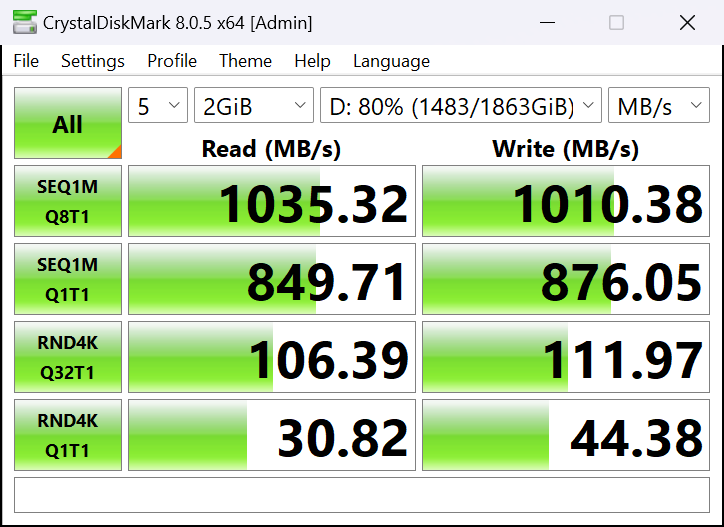The image size is (724, 527).
Task: Click the 849.71 SEQ1M Q1T1 read result
Action: [272, 279]
